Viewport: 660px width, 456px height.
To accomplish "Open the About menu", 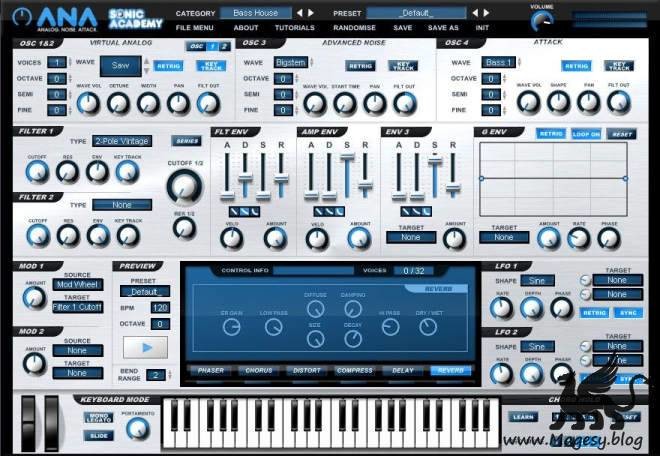I will 246,28.
